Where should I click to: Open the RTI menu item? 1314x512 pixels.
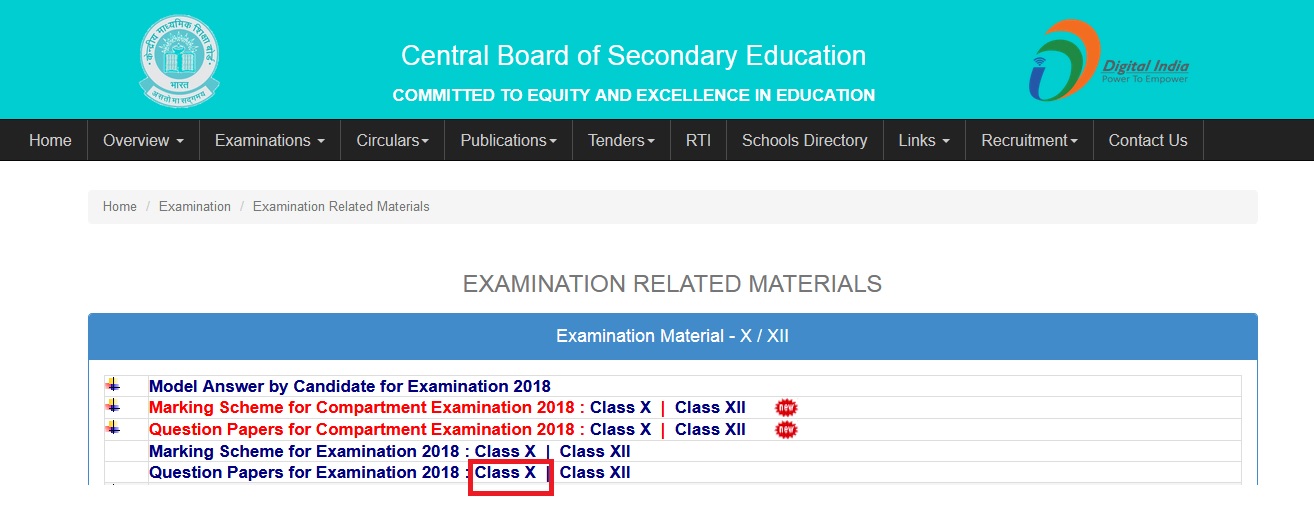tap(698, 140)
